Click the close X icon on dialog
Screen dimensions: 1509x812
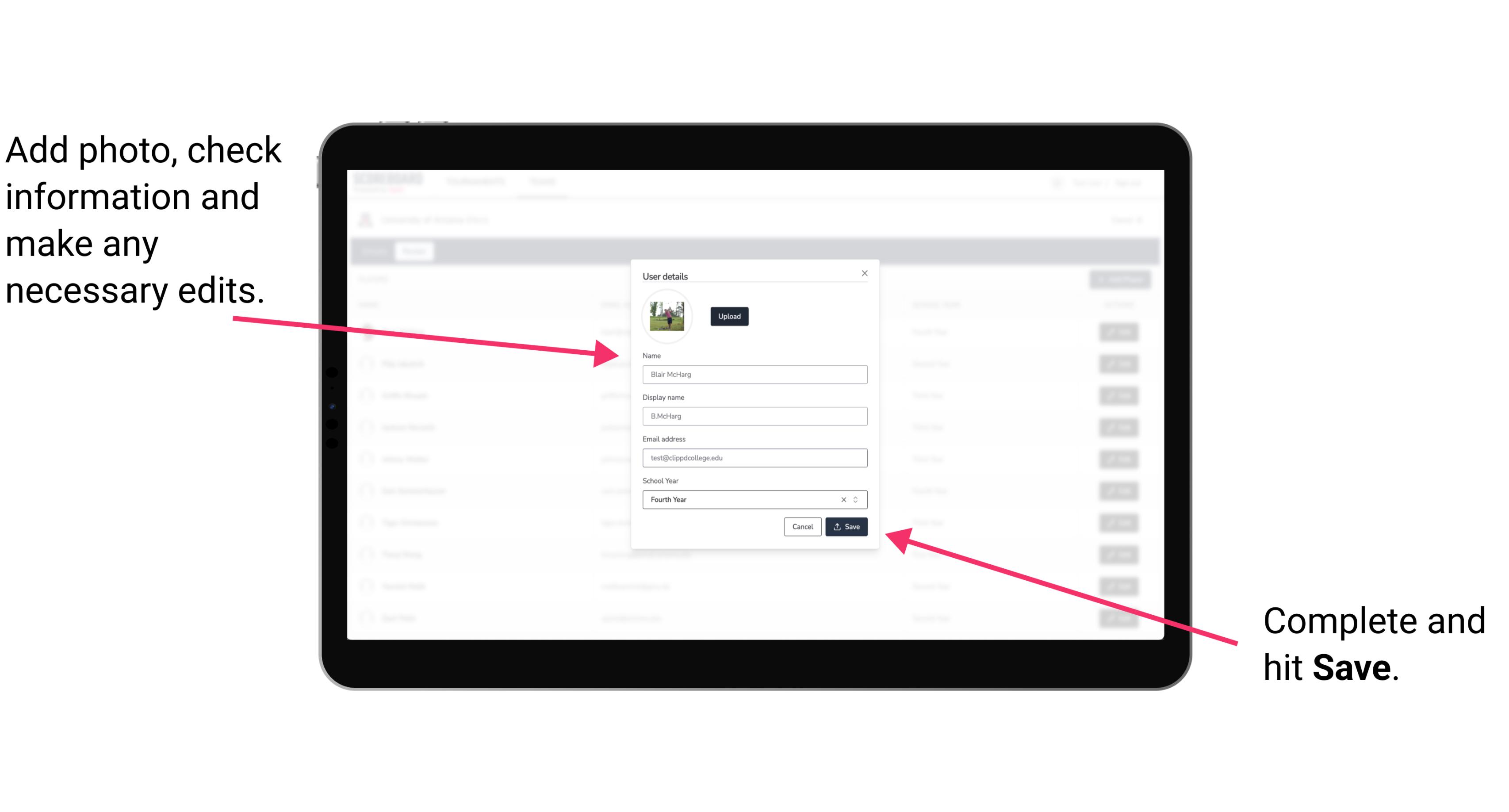(x=864, y=273)
